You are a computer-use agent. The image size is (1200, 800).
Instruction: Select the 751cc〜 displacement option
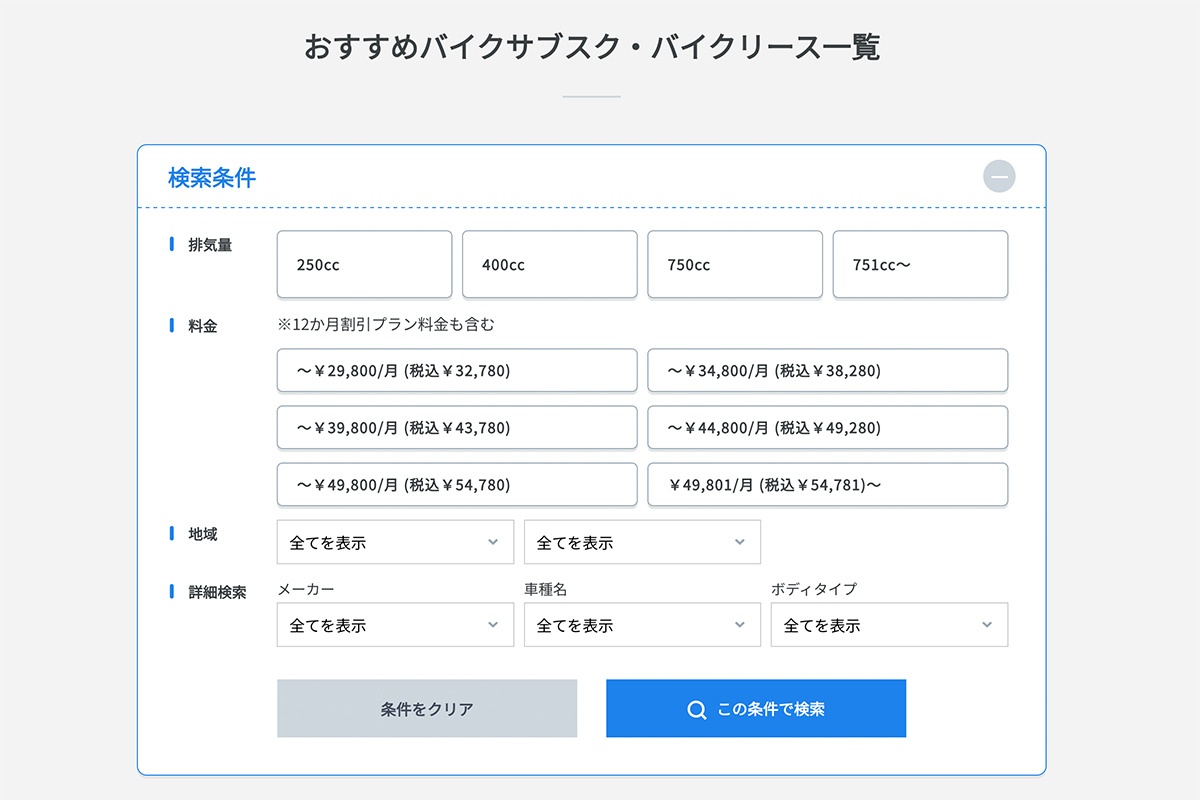(x=920, y=265)
